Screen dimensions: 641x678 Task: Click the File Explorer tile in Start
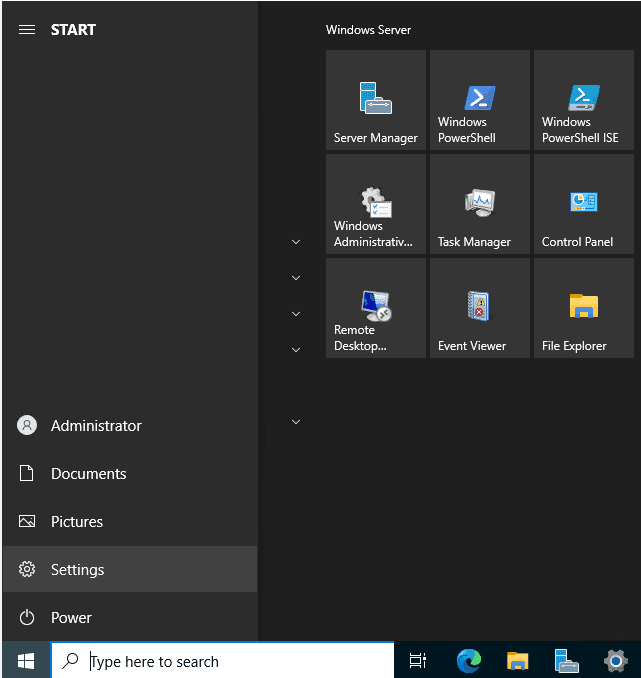pyautogui.click(x=584, y=308)
